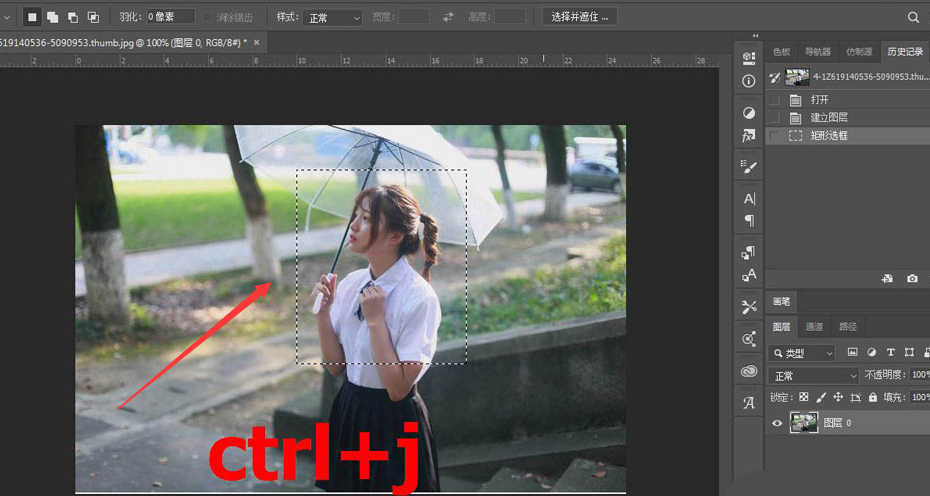Open the Adjustments panel icon

pyautogui.click(x=749, y=112)
